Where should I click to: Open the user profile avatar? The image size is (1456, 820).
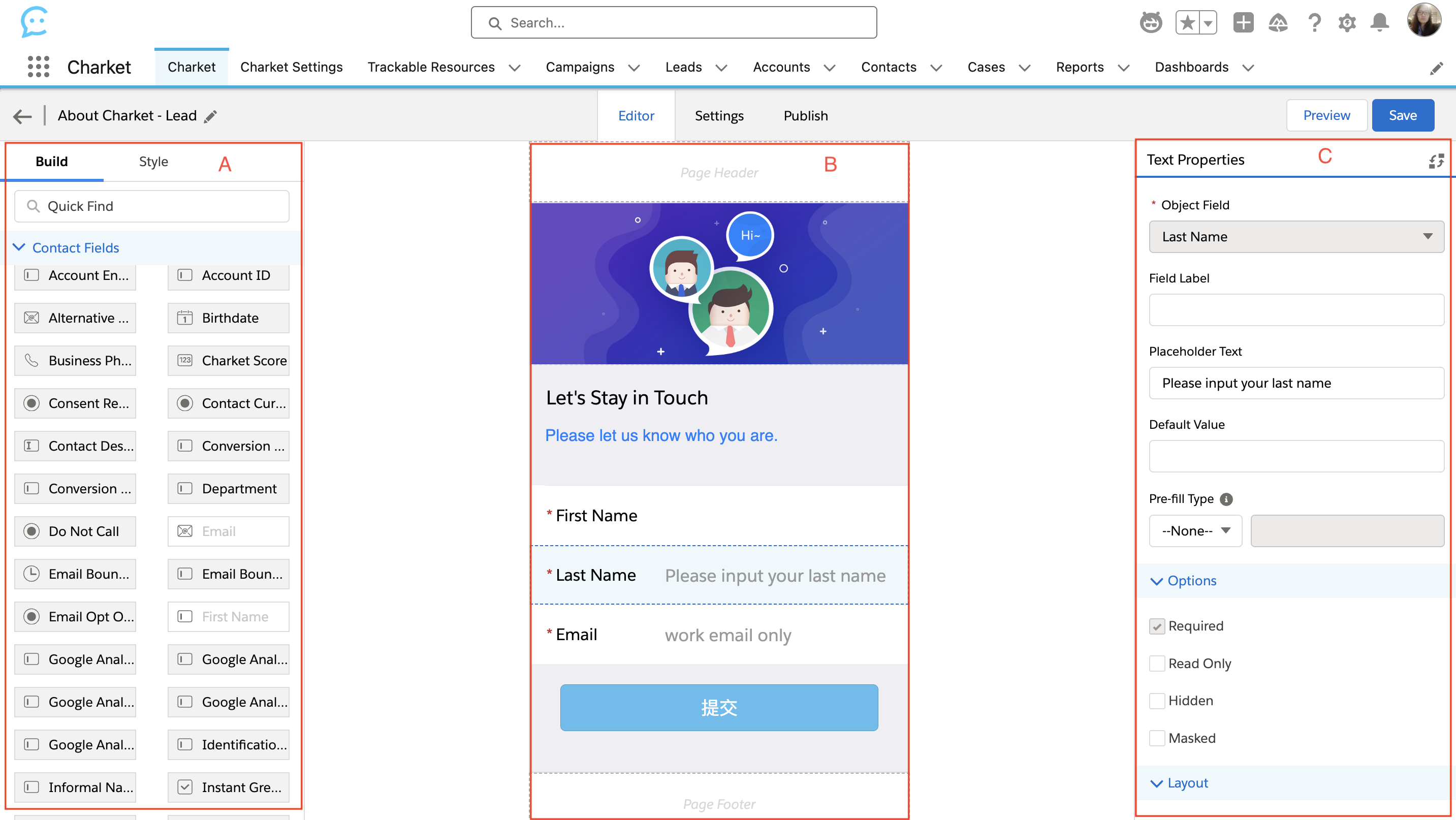click(1424, 20)
